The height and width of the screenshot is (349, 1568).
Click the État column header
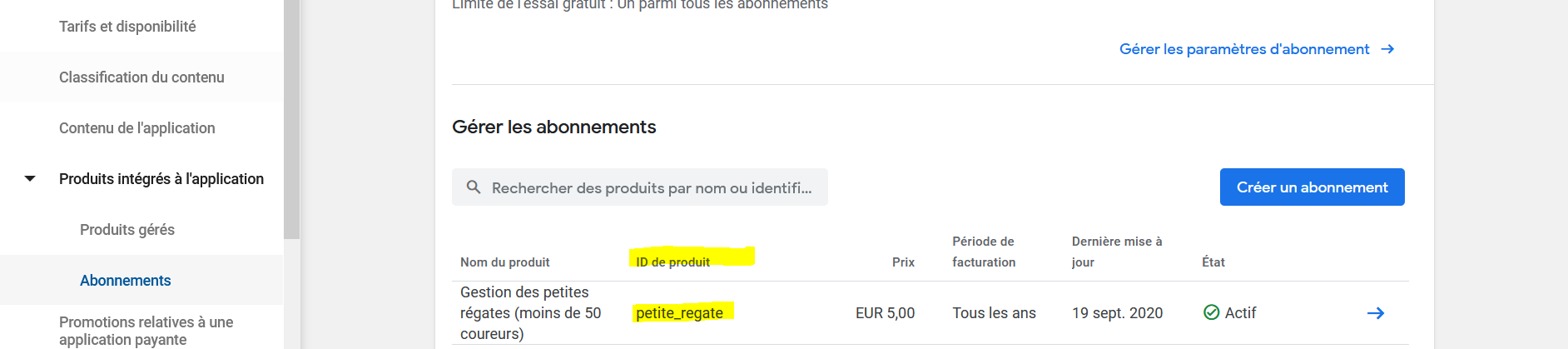point(1213,262)
